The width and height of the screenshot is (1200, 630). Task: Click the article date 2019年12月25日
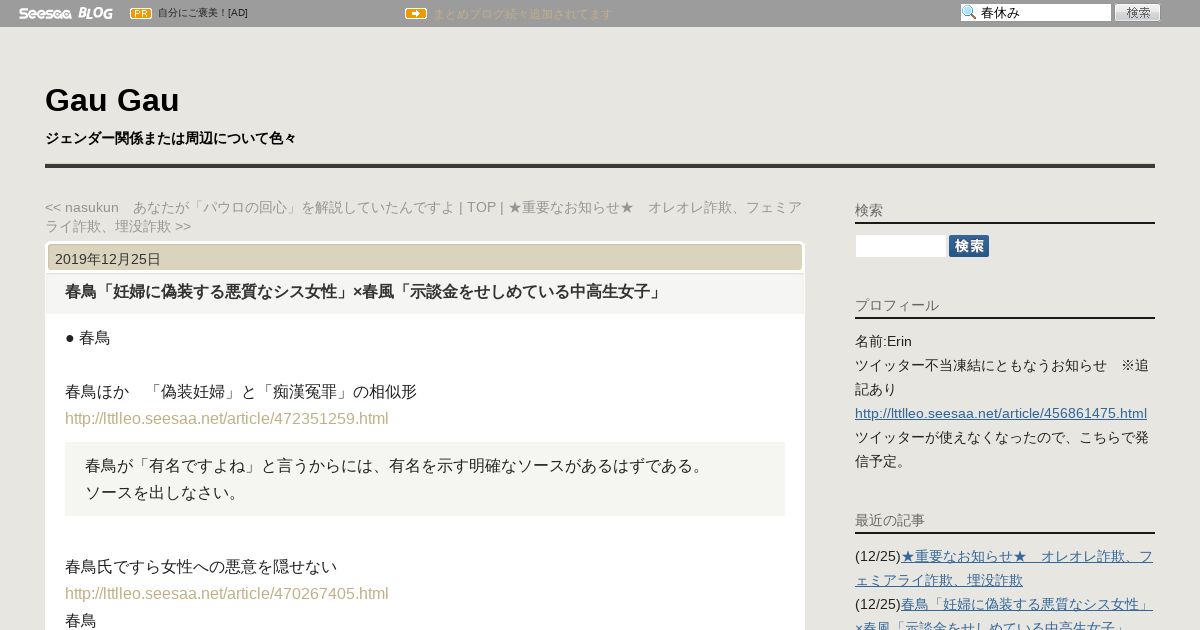click(108, 259)
